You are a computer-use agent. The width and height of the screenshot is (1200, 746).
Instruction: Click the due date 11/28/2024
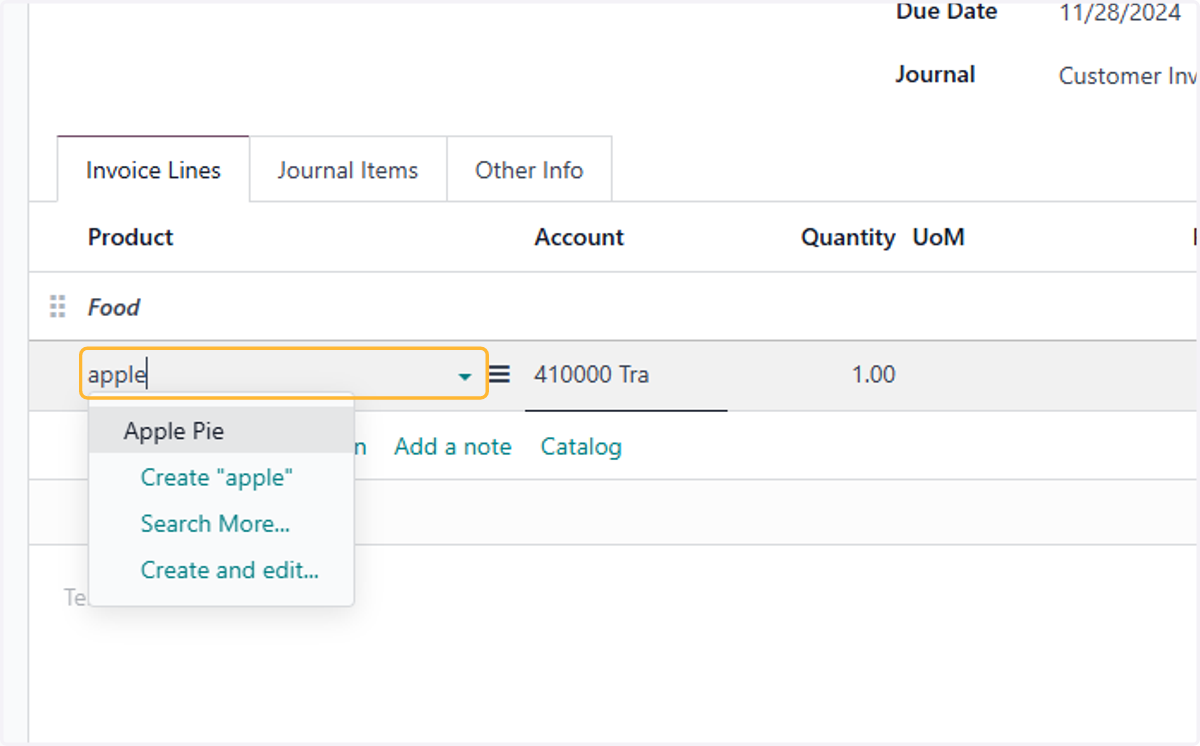[1120, 13]
